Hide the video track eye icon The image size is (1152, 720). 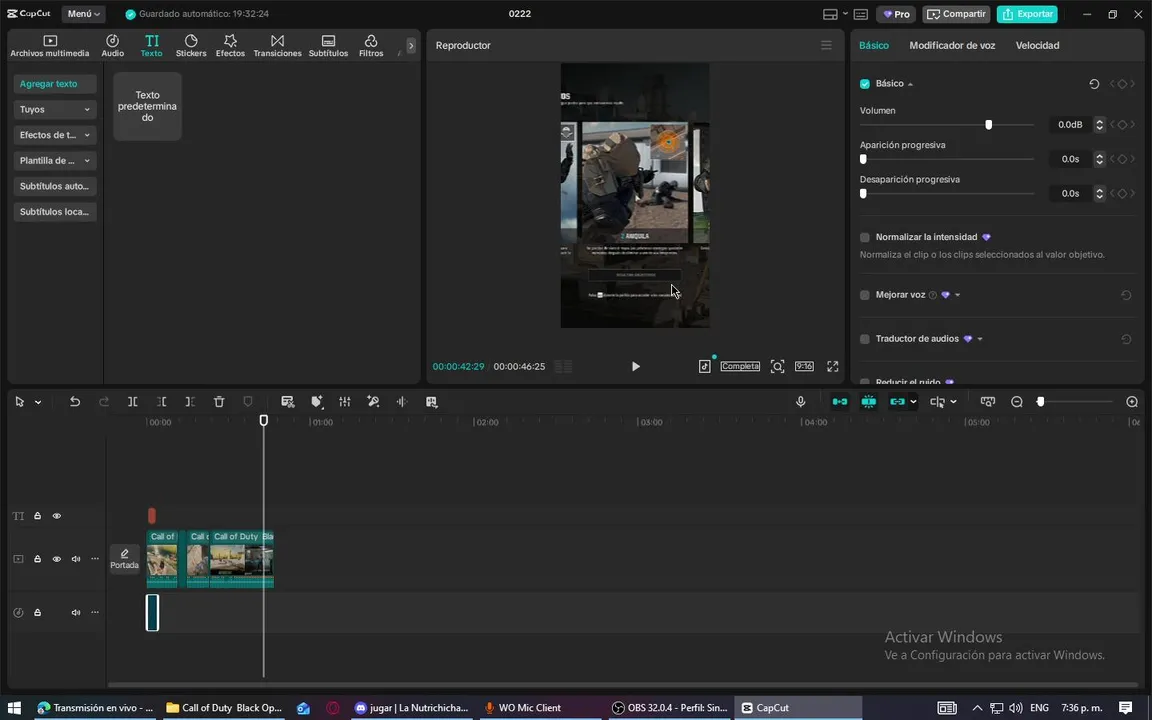(x=57, y=559)
